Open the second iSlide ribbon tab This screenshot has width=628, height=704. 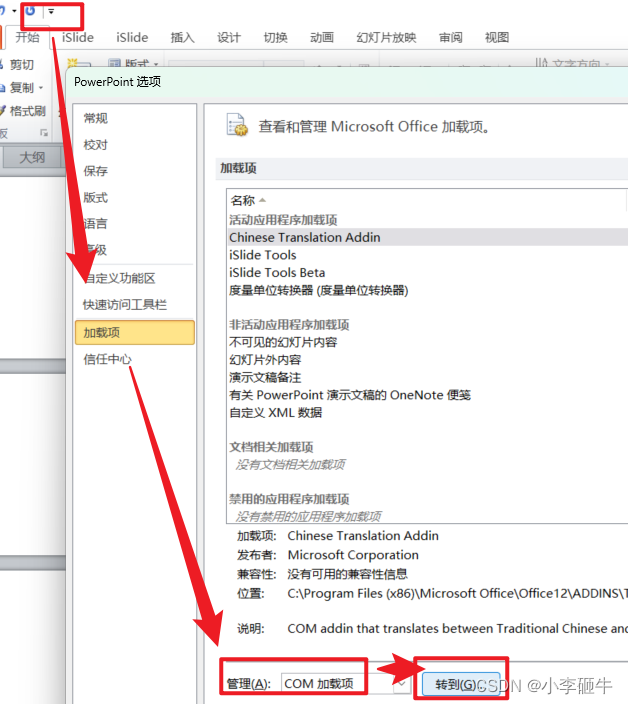[132, 37]
